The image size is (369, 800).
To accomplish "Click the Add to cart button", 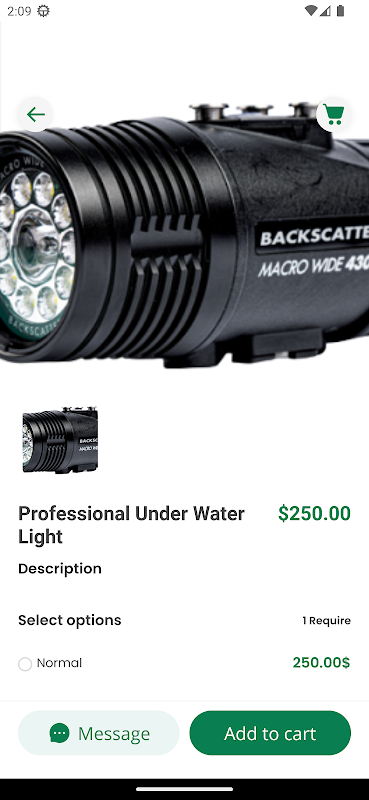I will coord(270,733).
